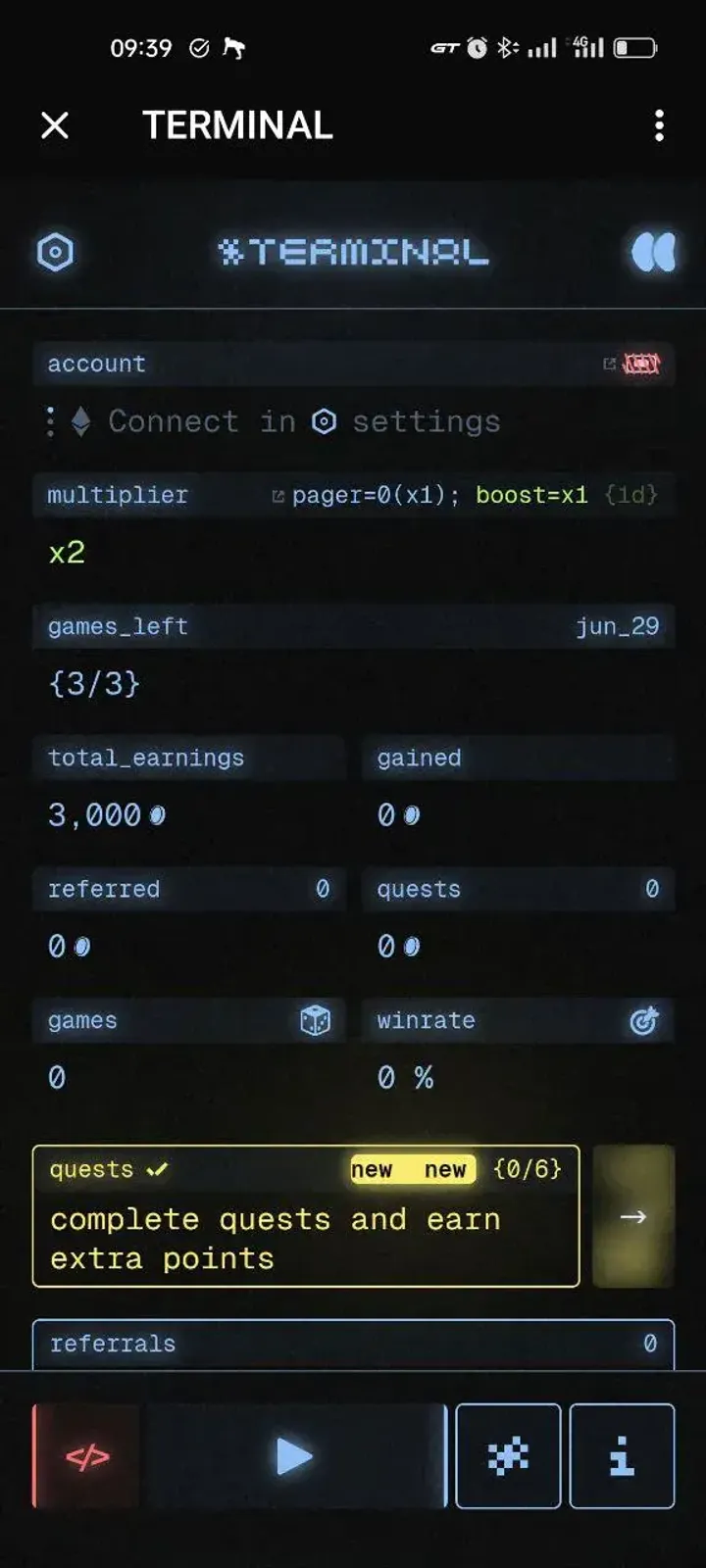
Task: Select the red code </> icon in bottom bar
Action: (x=86, y=1455)
